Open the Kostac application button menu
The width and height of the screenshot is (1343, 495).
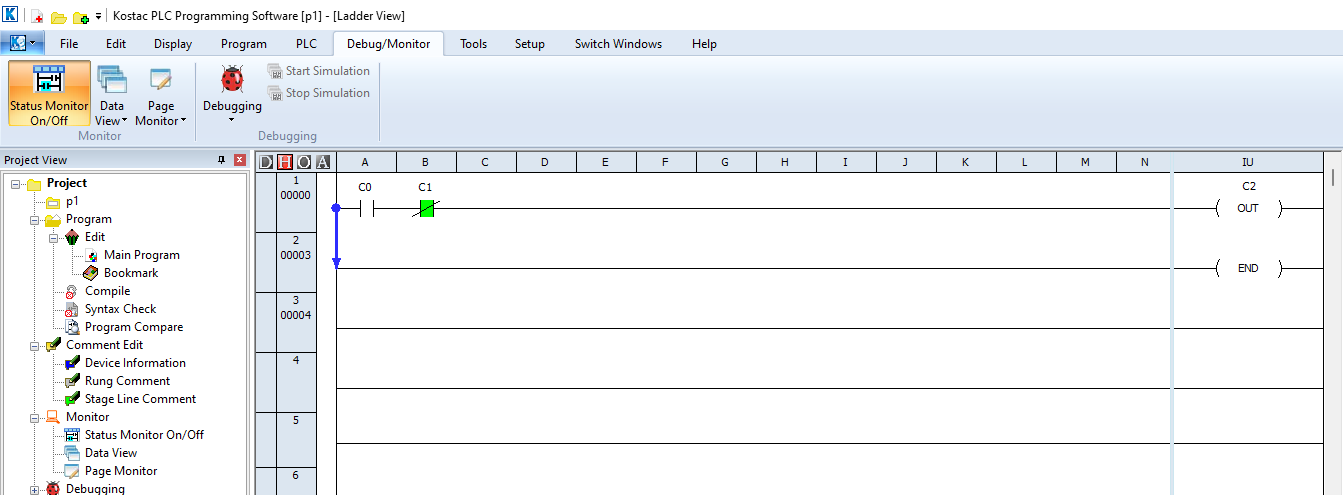tap(22, 43)
